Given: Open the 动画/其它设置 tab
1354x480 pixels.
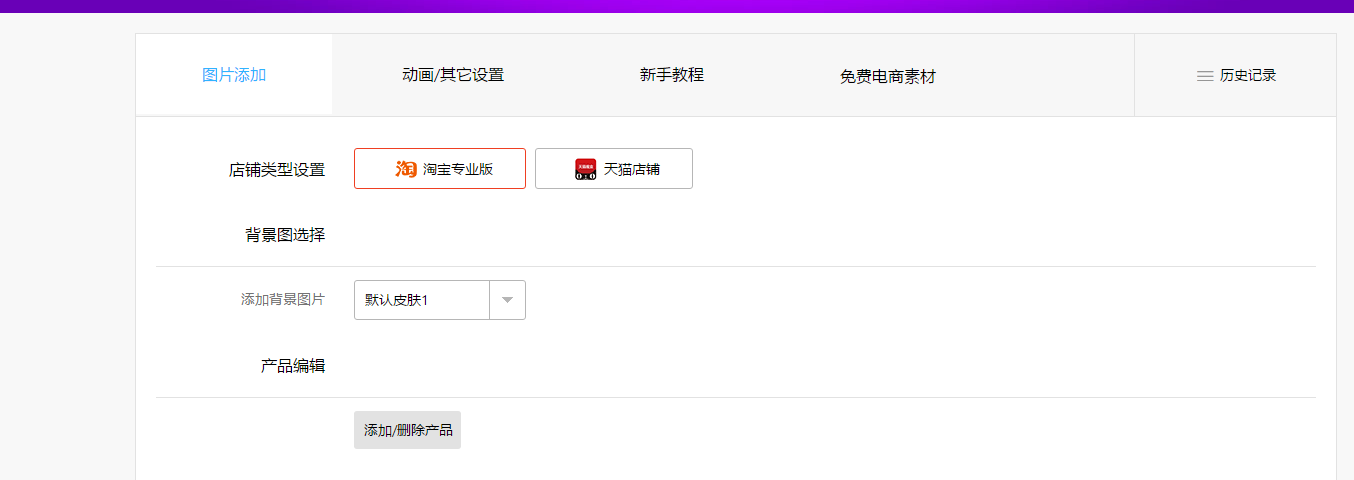Looking at the screenshot, I should coord(453,75).
